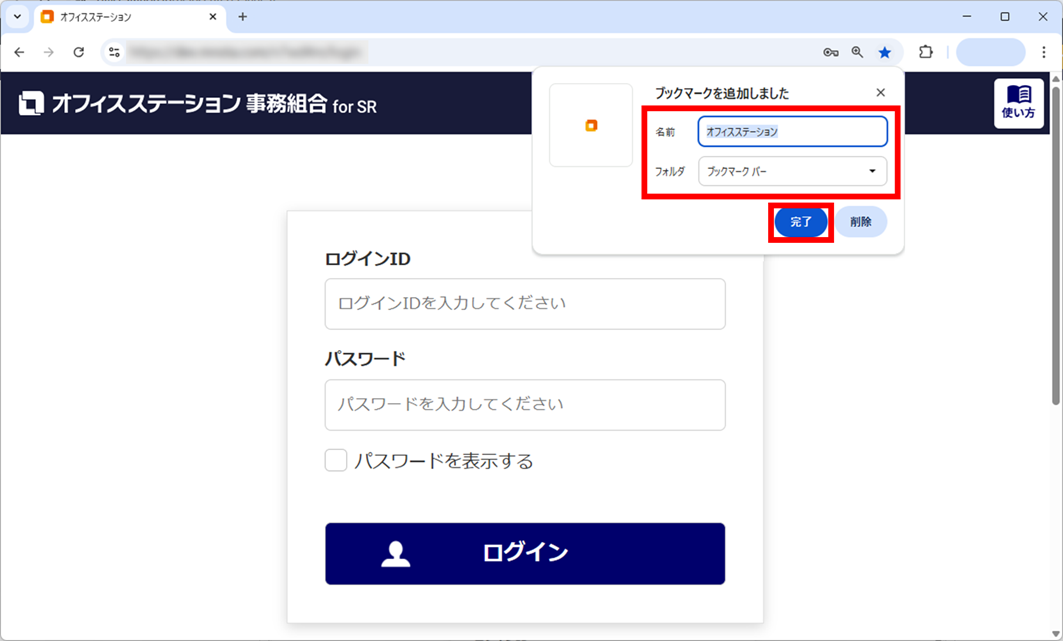
Task: Close the オフィスステーション tab
Action: pos(213,17)
